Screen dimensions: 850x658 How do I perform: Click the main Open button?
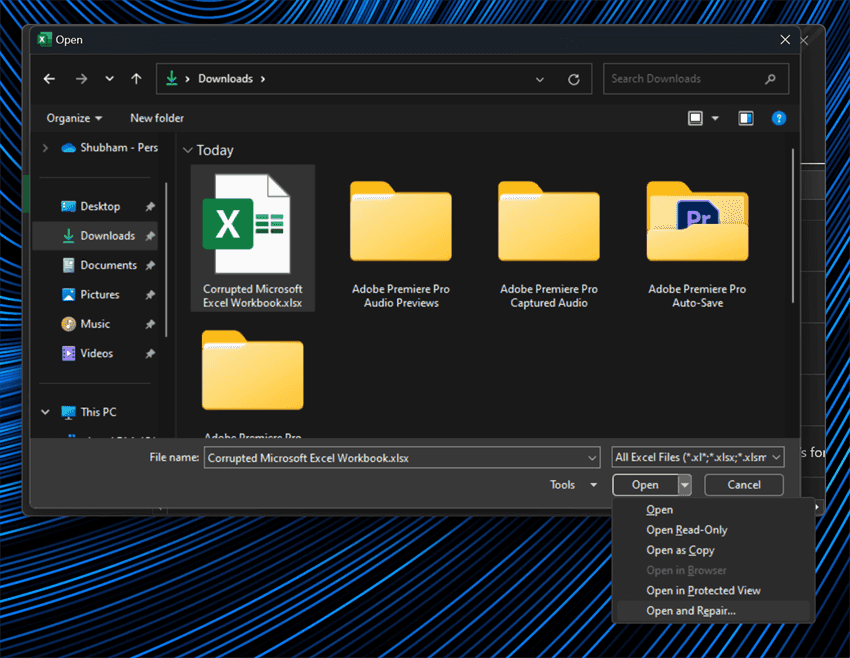click(645, 485)
